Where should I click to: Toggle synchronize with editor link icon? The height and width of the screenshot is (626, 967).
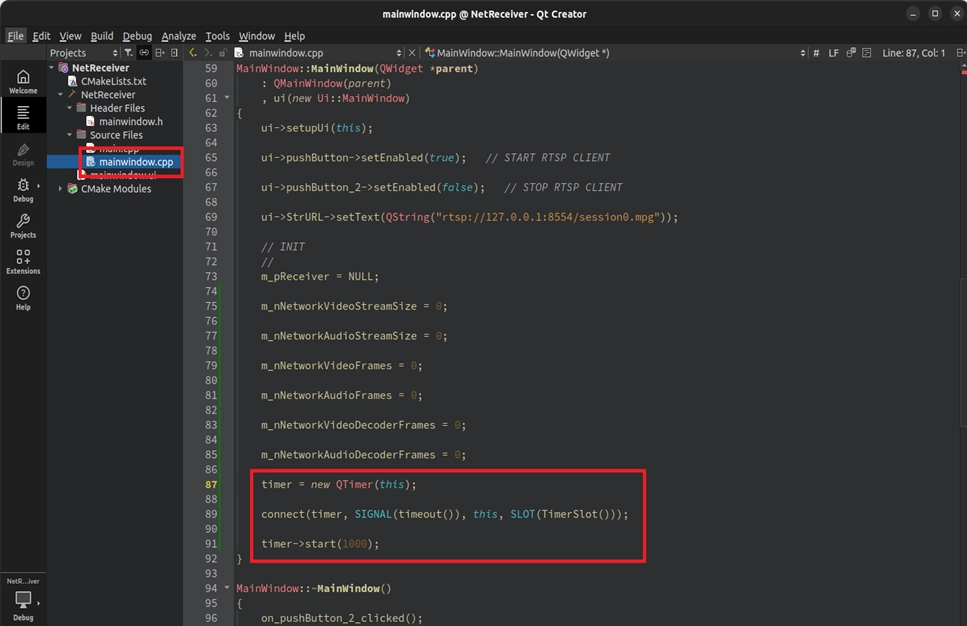click(144, 53)
